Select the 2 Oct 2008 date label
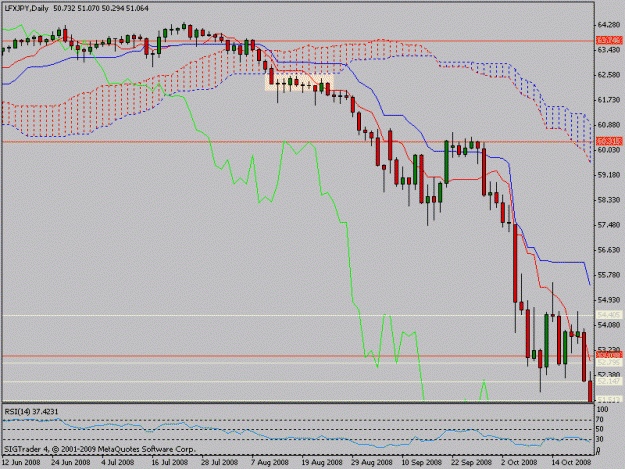Screen dimensions: 625x469 click(x=519, y=462)
